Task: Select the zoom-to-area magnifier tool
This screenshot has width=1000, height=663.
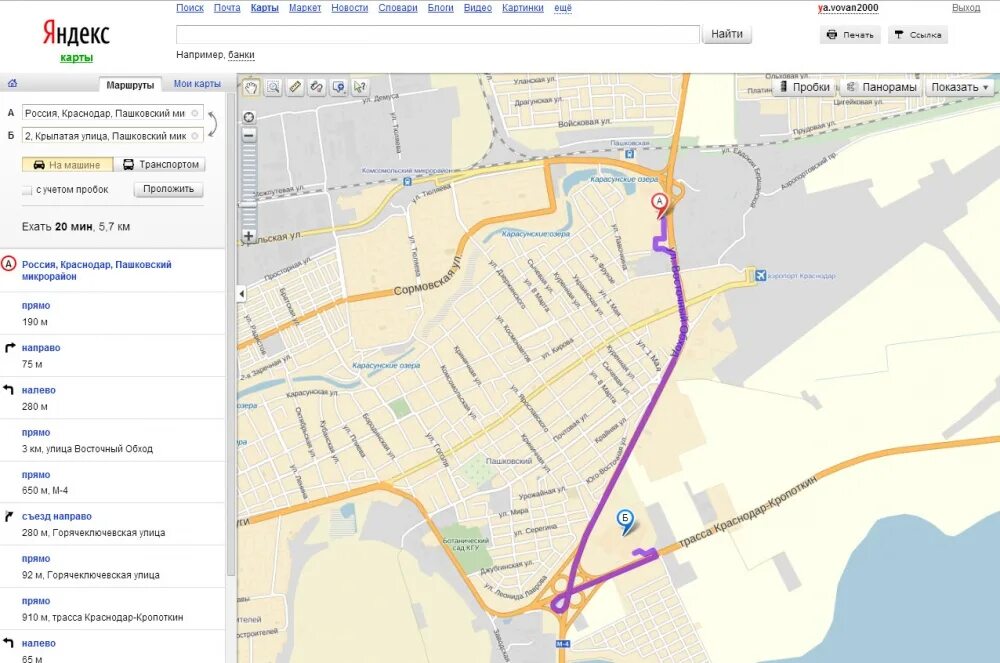Action: 273,87
